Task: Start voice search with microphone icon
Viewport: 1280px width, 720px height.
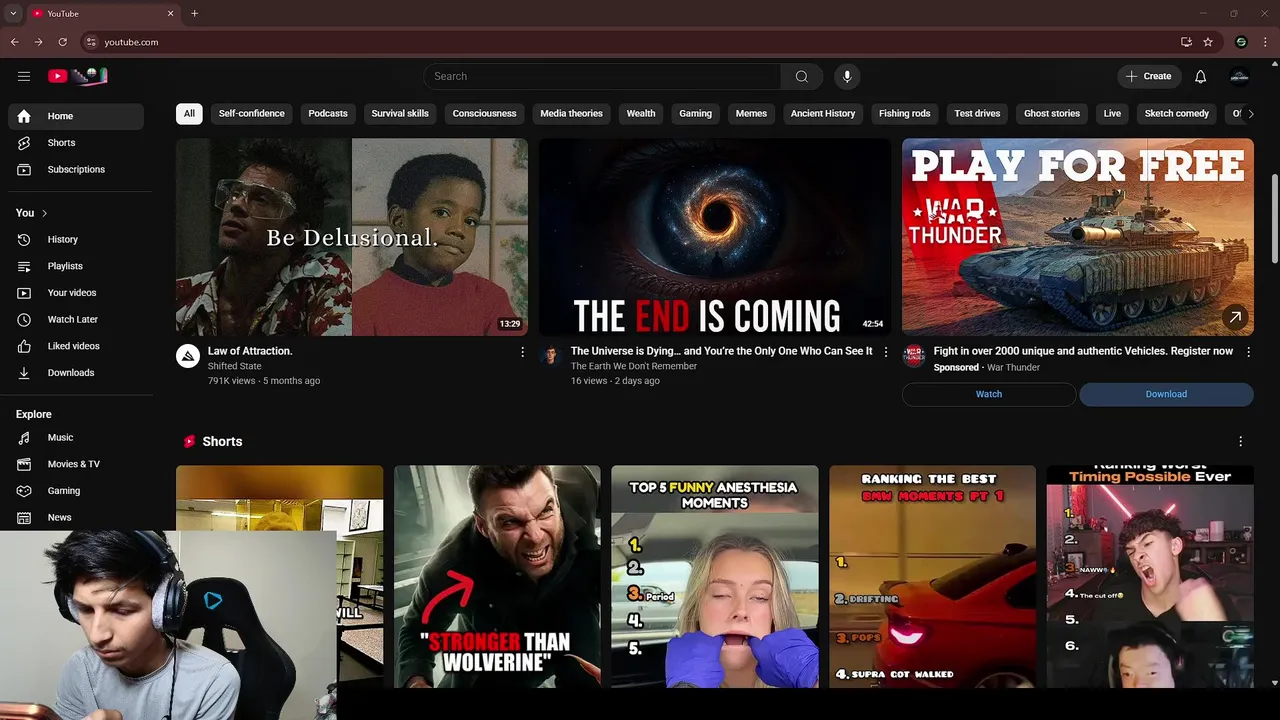Action: click(847, 76)
